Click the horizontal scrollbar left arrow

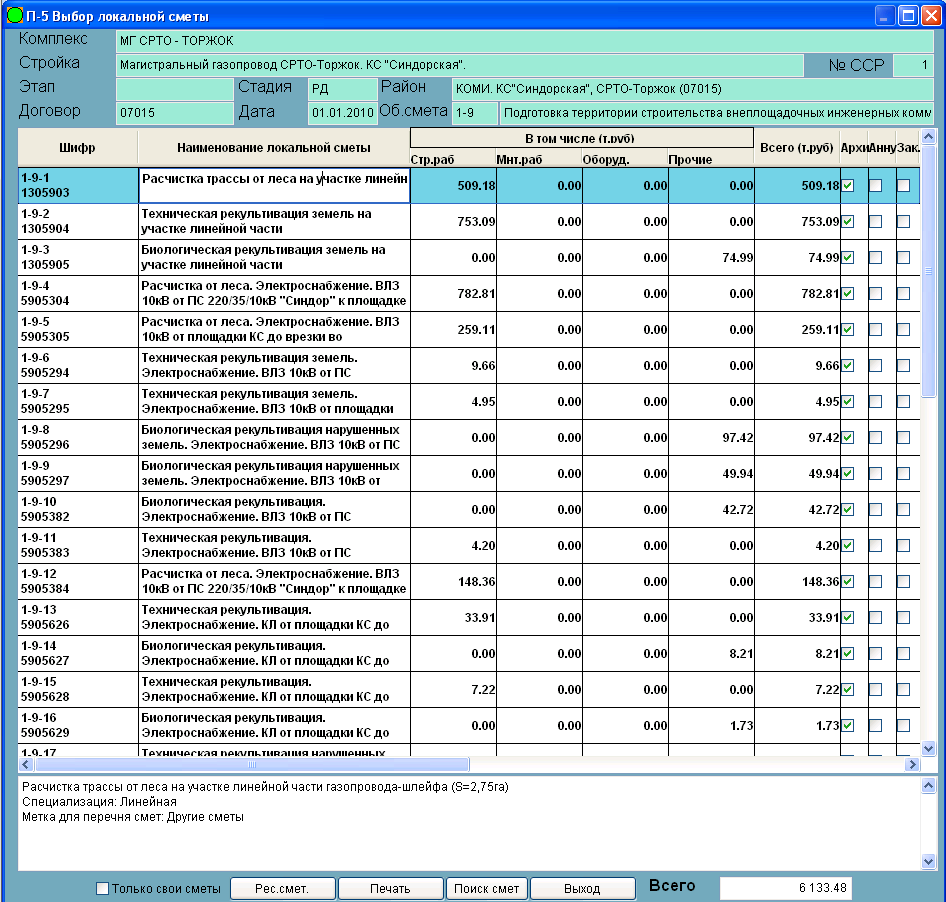coord(26,764)
